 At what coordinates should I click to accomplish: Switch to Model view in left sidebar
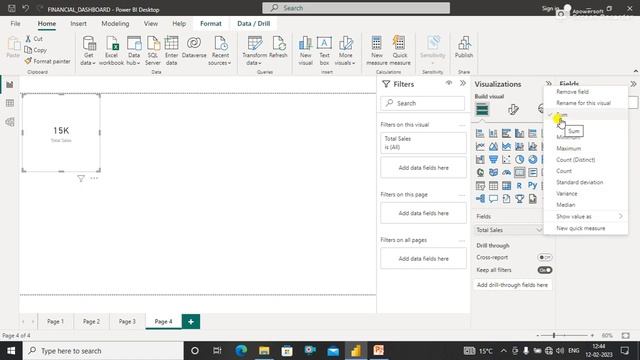10,122
